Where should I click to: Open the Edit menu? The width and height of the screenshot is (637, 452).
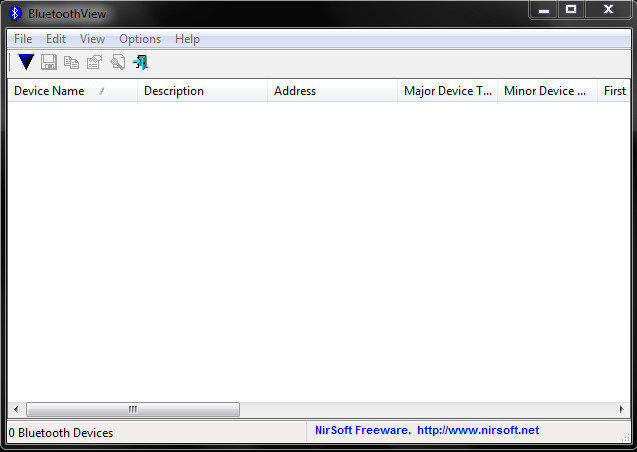[x=56, y=39]
